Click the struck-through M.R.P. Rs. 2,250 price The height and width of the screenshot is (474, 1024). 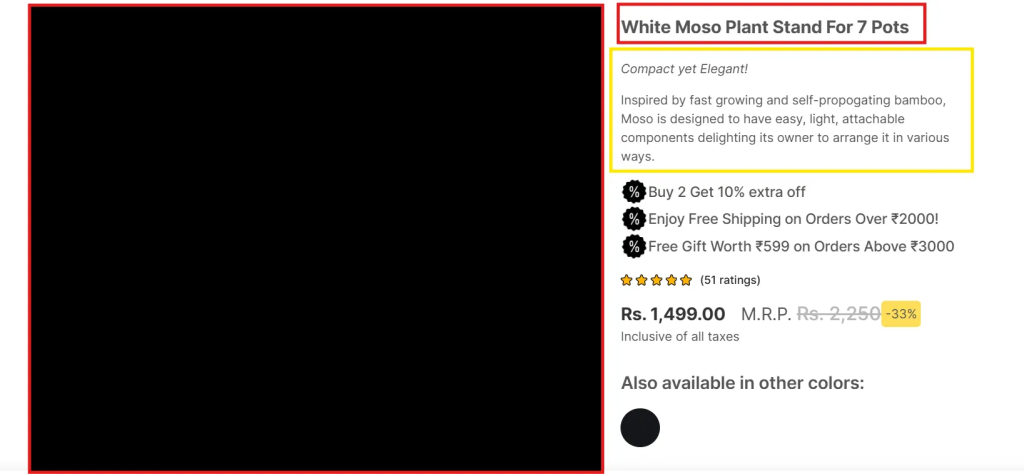click(810, 314)
